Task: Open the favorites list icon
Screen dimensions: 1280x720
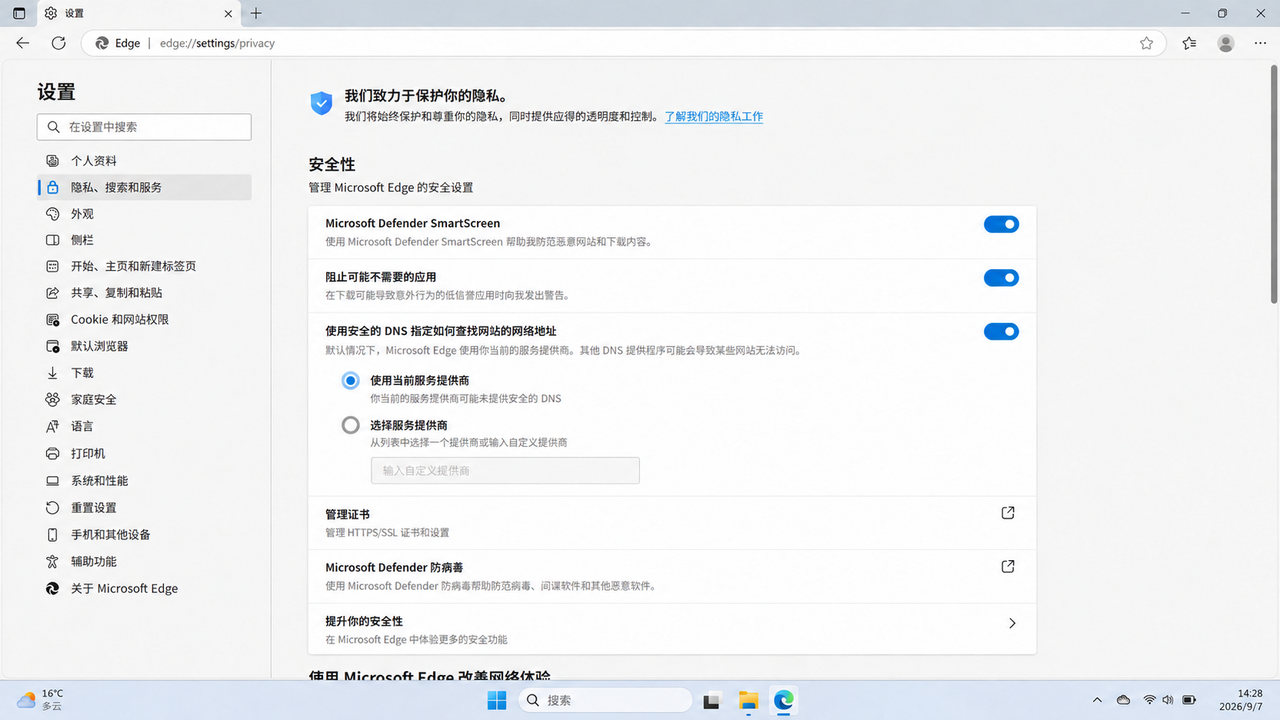Action: [1189, 43]
